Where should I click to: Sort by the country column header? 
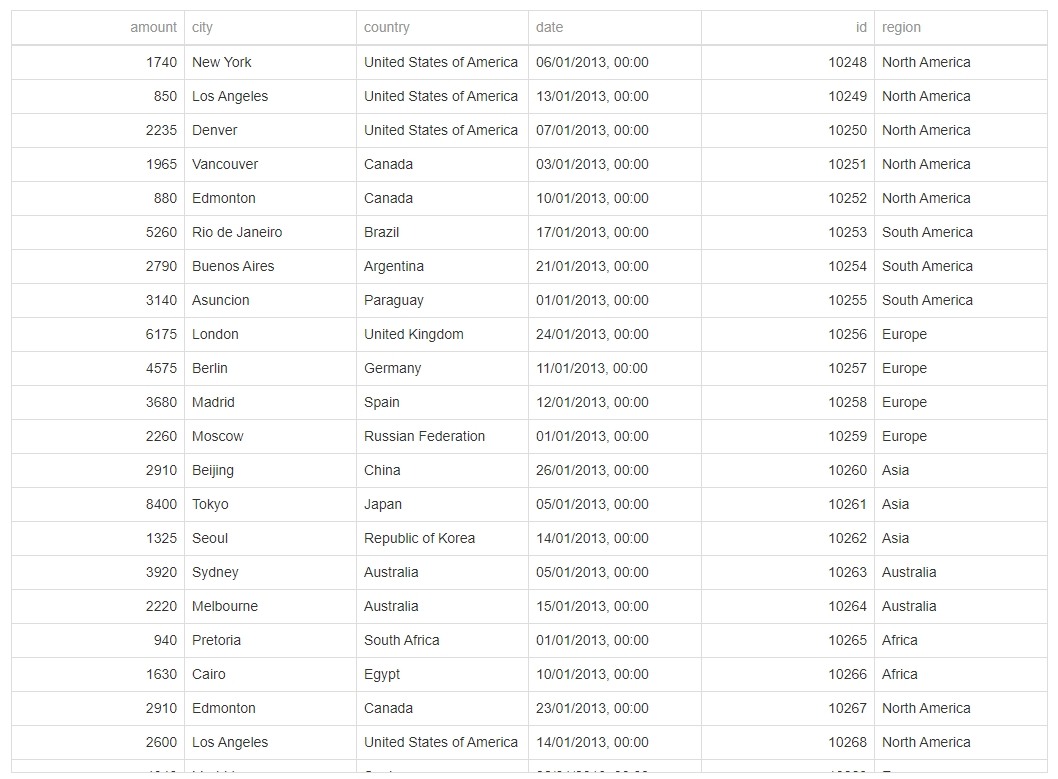[387, 28]
